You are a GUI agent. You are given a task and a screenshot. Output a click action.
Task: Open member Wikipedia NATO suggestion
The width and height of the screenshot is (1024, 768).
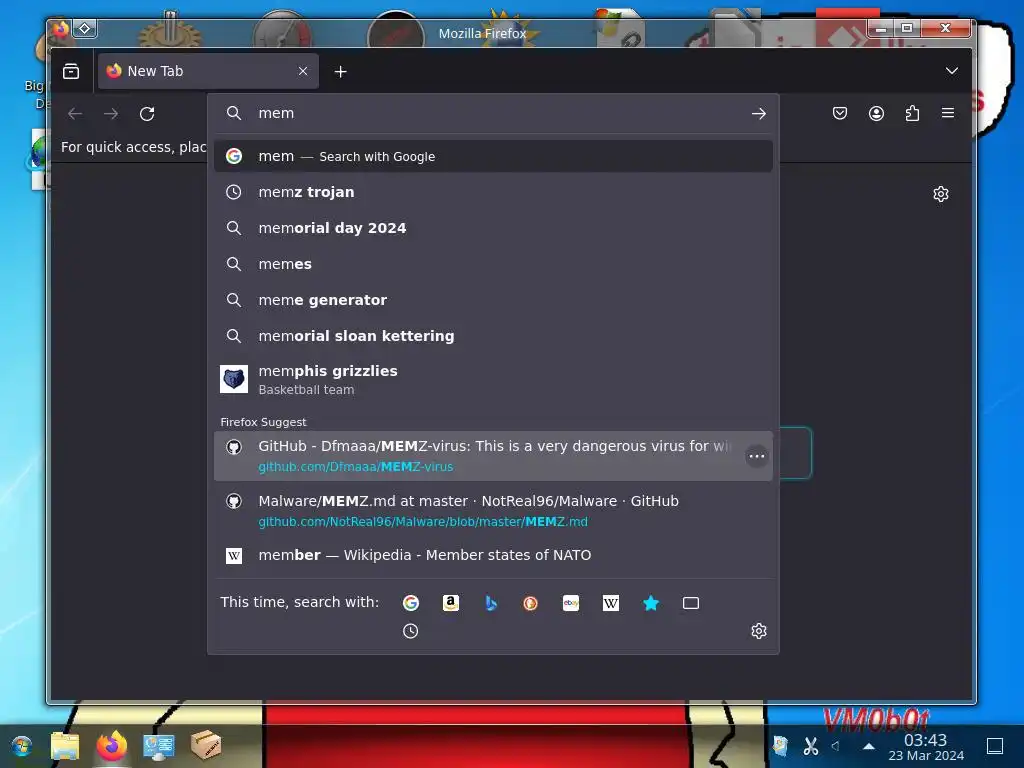click(x=493, y=555)
